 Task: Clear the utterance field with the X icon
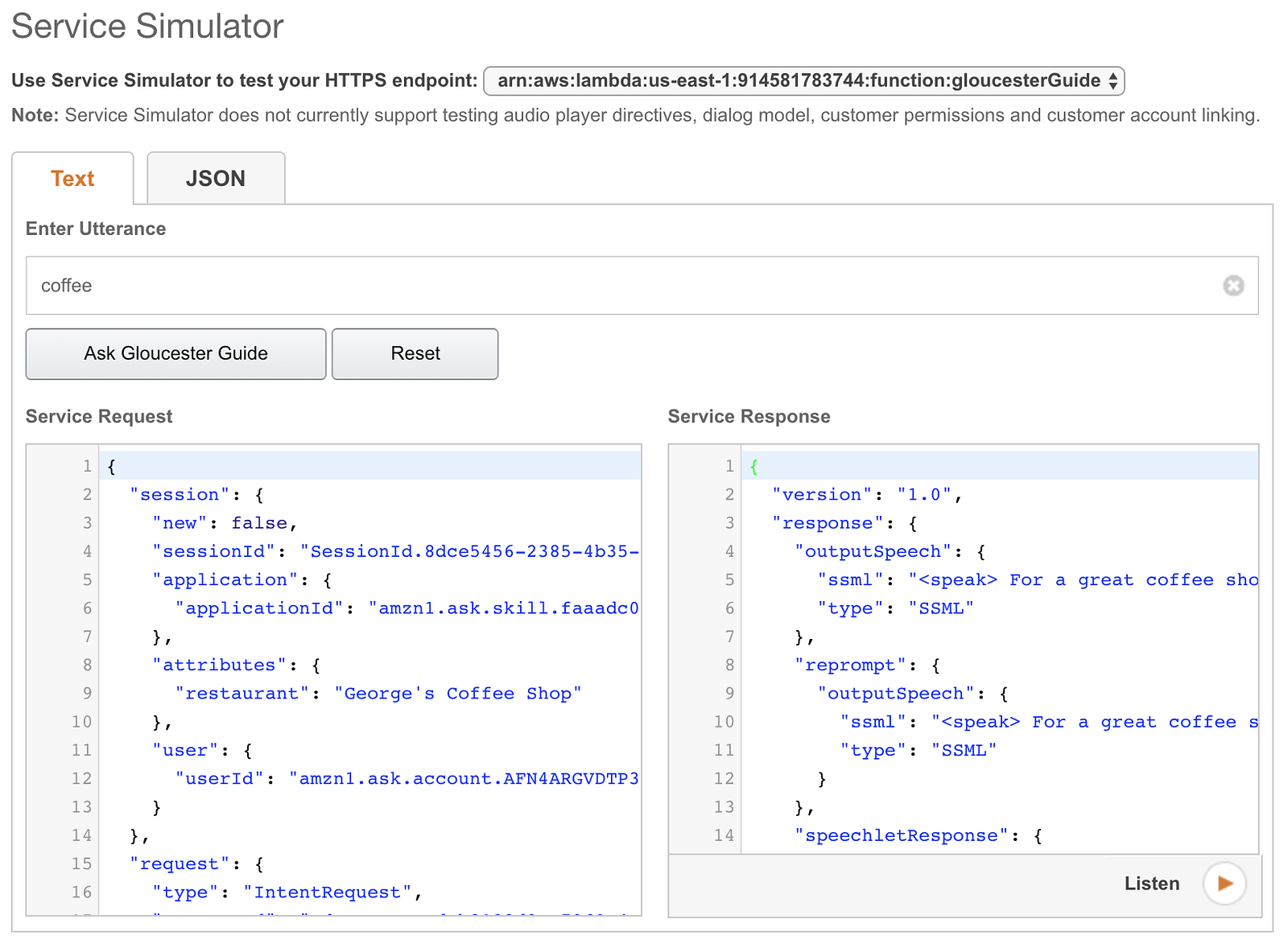(1233, 286)
